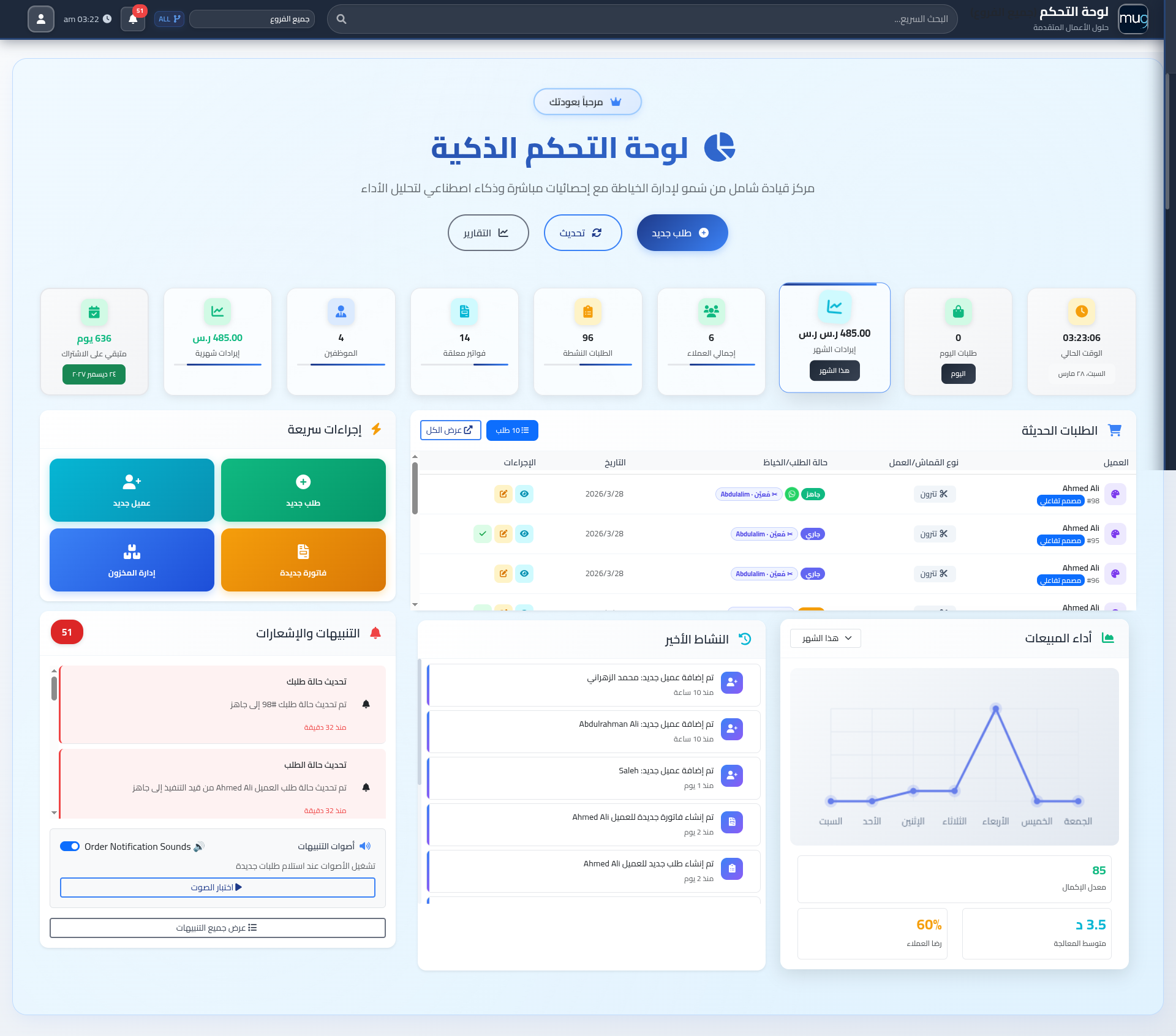The height and width of the screenshot is (1036, 1176).
Task: Select the new invoice quick action tile
Action: 303,560
